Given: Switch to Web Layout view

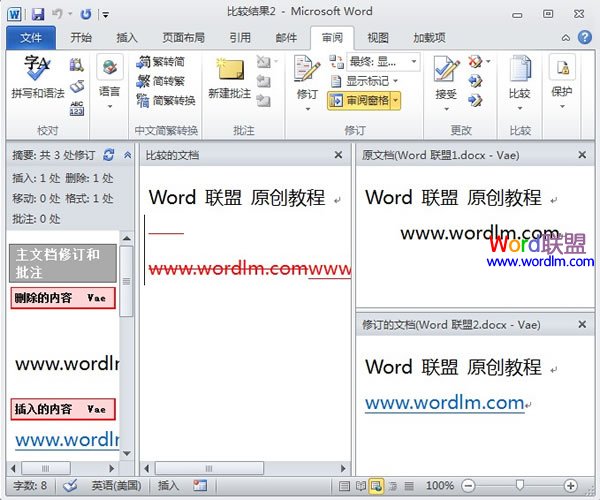Looking at the screenshot, I should (376, 486).
